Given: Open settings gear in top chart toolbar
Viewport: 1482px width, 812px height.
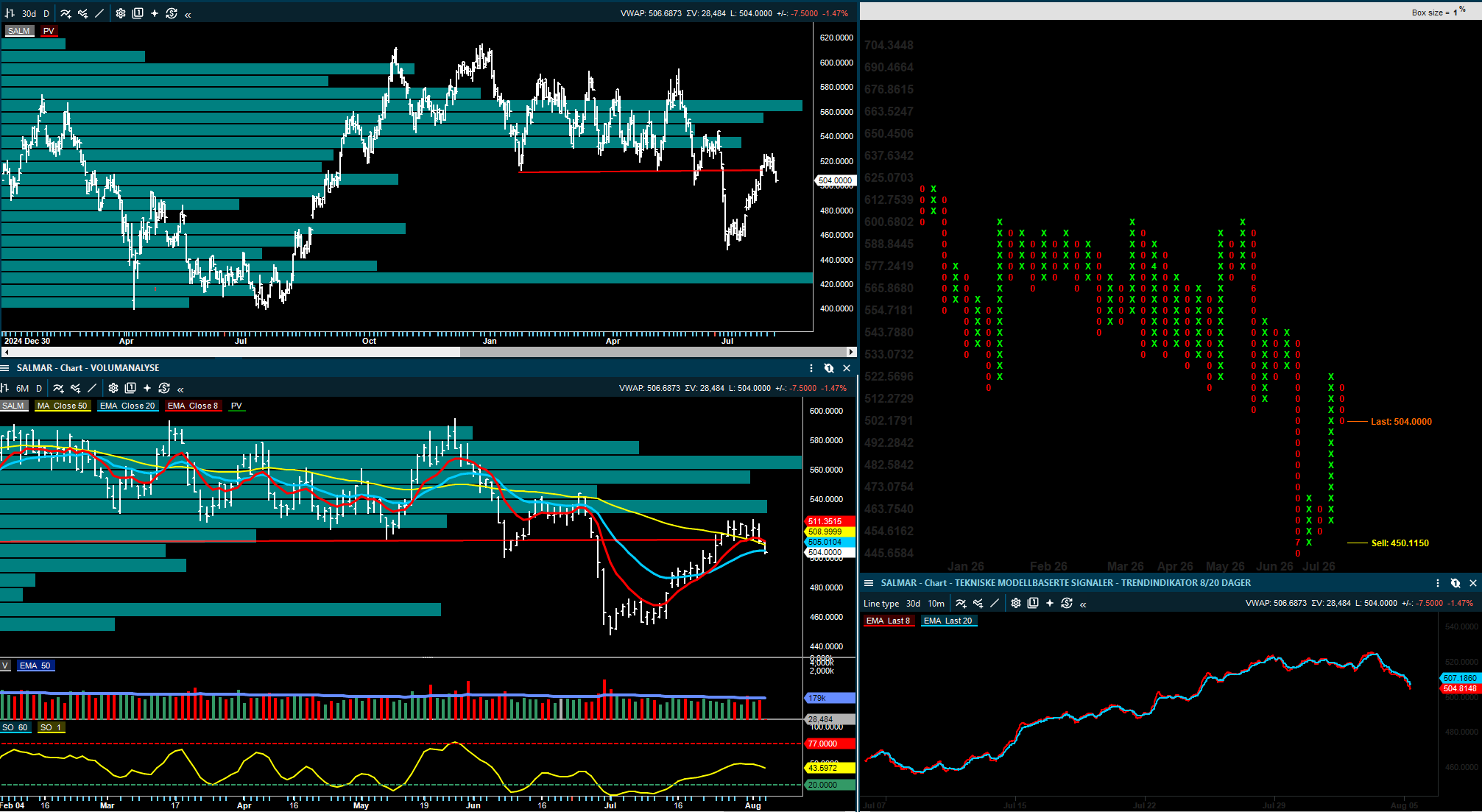Looking at the screenshot, I should (x=121, y=13).
